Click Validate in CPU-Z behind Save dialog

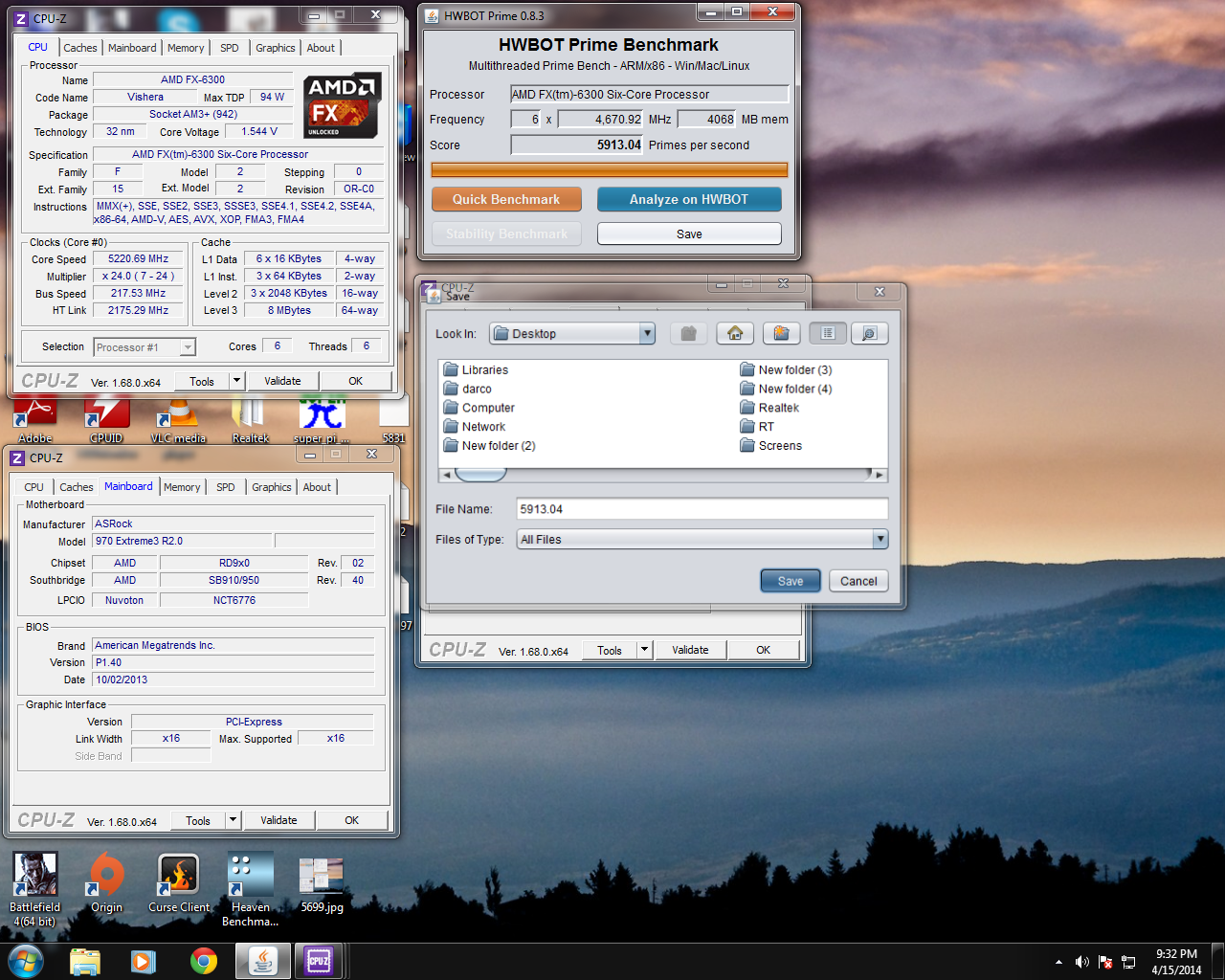pos(690,650)
